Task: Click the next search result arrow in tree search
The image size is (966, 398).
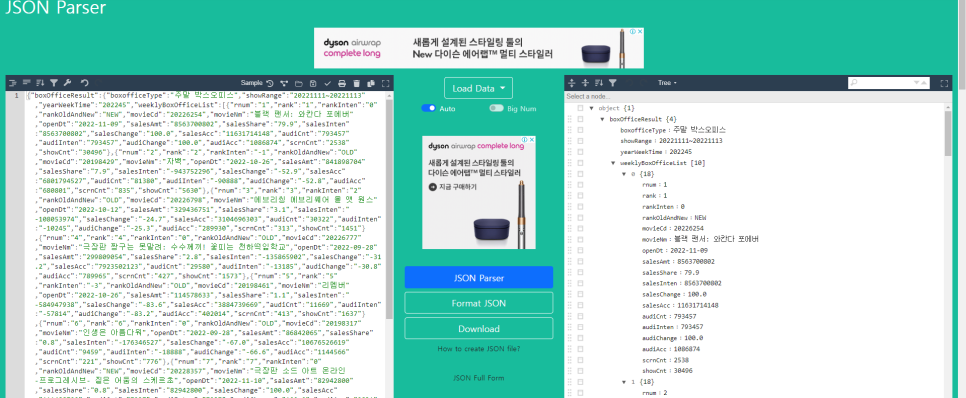Action: [x=917, y=83]
